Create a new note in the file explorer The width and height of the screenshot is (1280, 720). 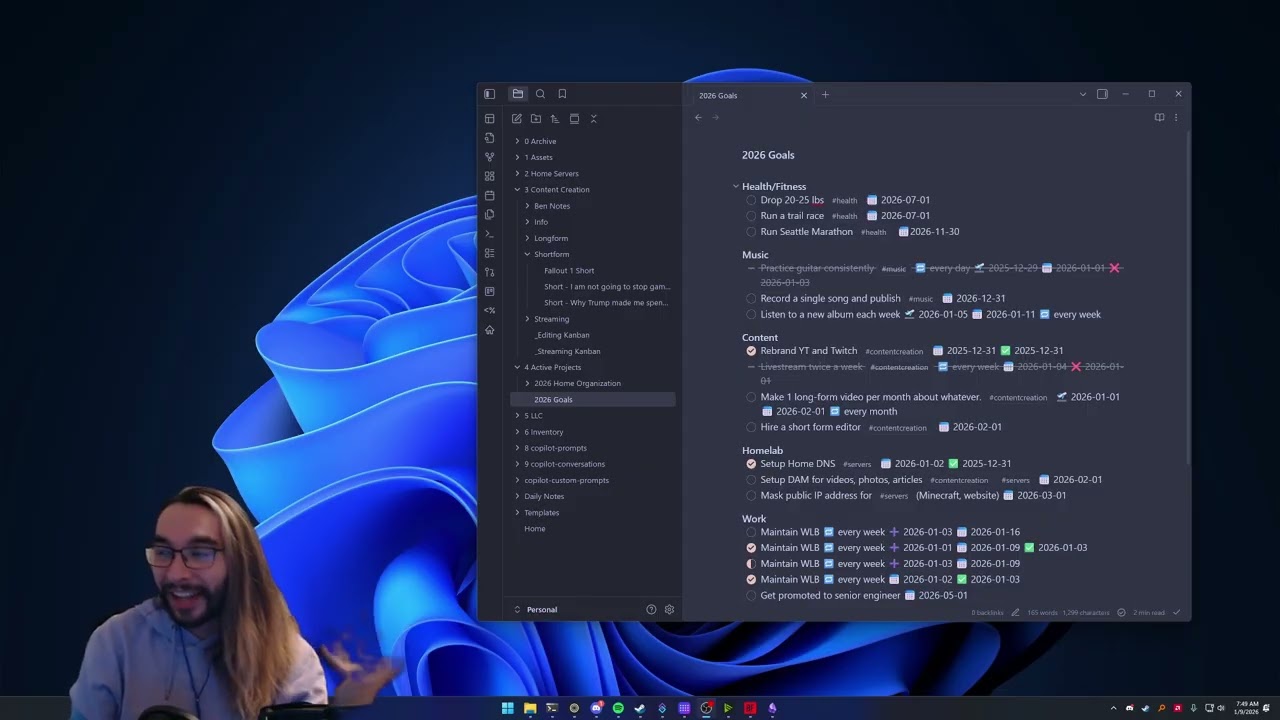(x=517, y=119)
